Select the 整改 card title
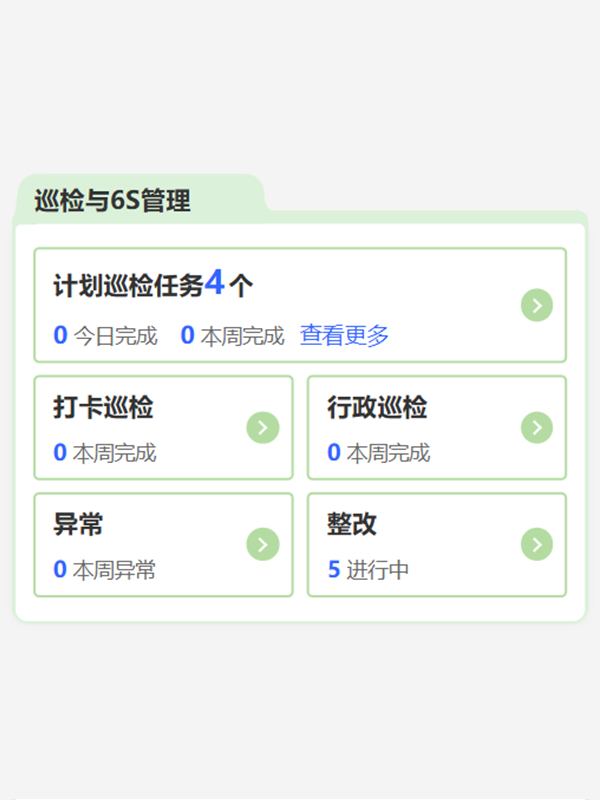The image size is (600, 800). click(x=352, y=524)
